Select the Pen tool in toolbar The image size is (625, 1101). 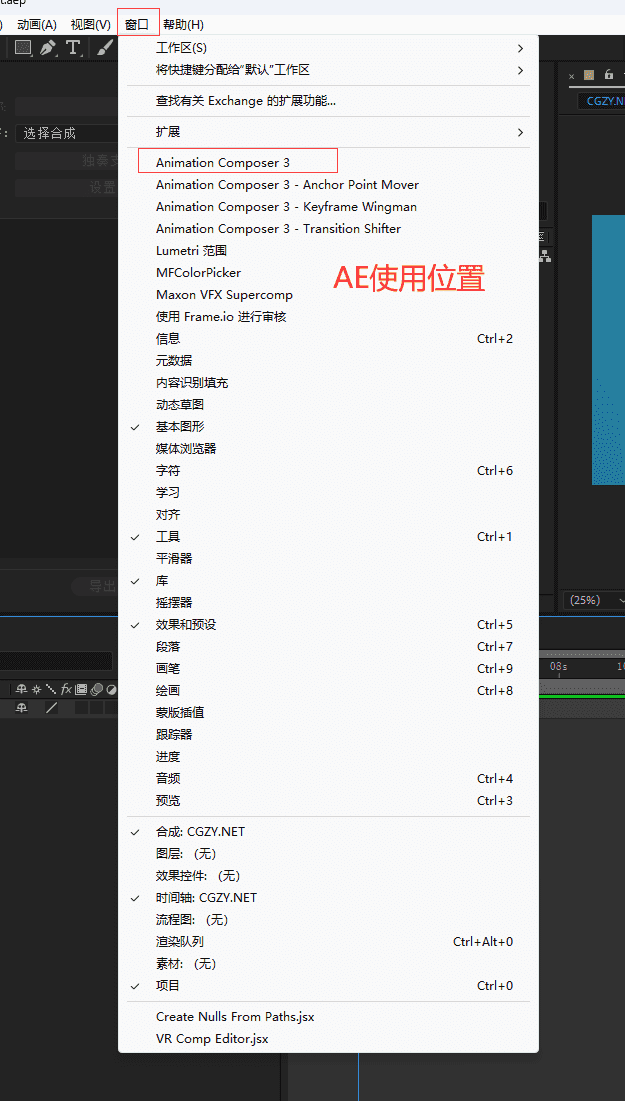coord(48,47)
